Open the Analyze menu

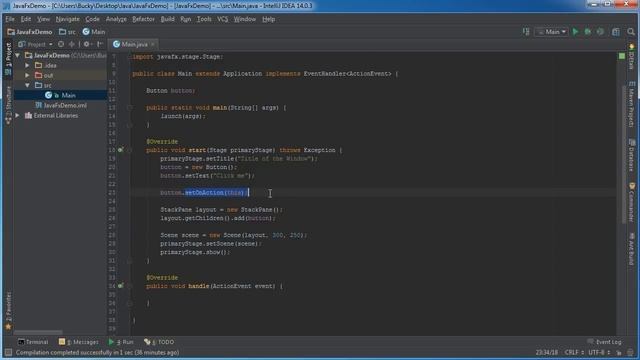click(x=116, y=19)
